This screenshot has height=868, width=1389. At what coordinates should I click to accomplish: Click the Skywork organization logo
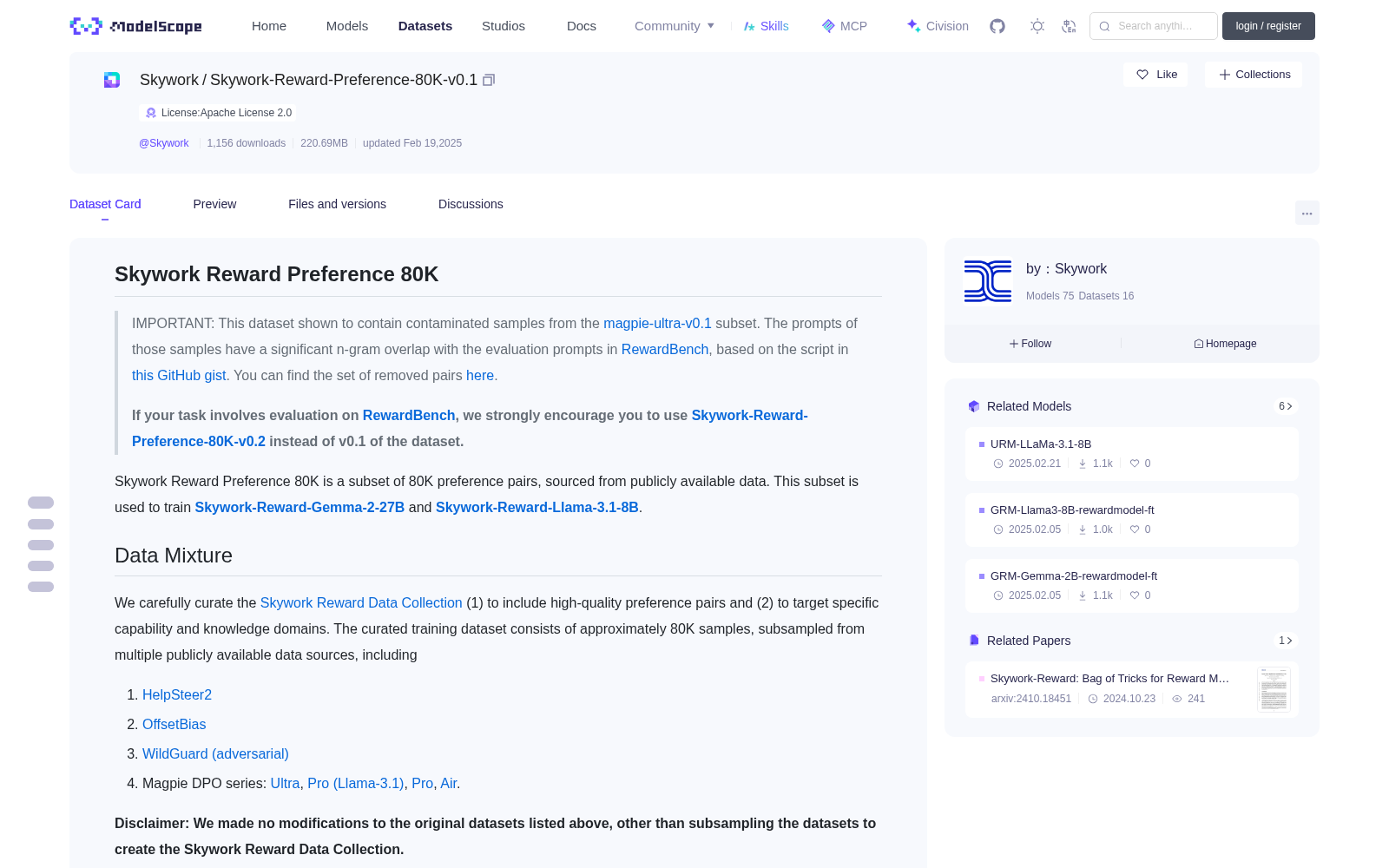click(988, 281)
